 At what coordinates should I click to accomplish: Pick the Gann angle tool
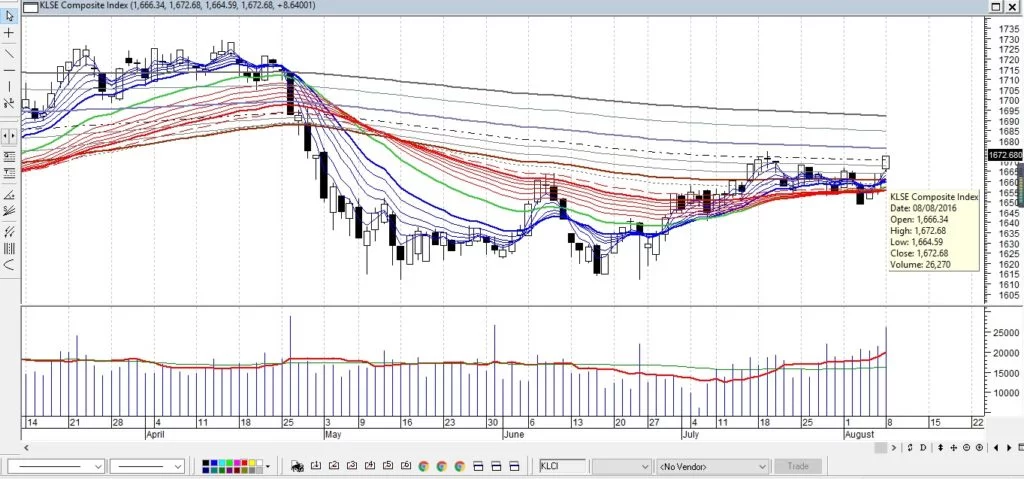pyautogui.click(x=9, y=194)
